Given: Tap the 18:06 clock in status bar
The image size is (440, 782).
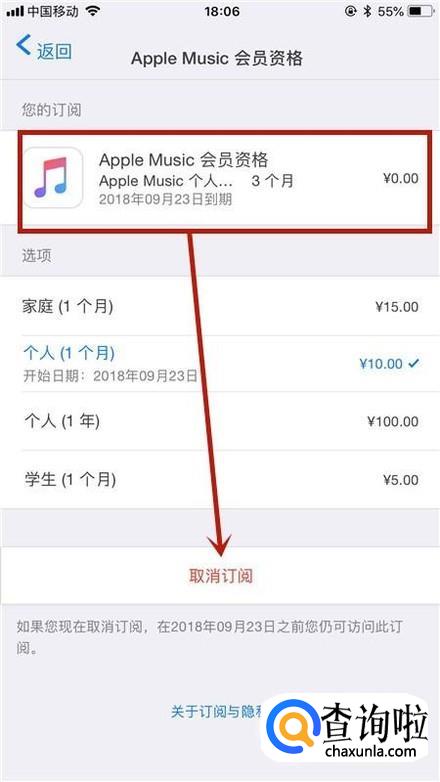Looking at the screenshot, I should point(221,11).
